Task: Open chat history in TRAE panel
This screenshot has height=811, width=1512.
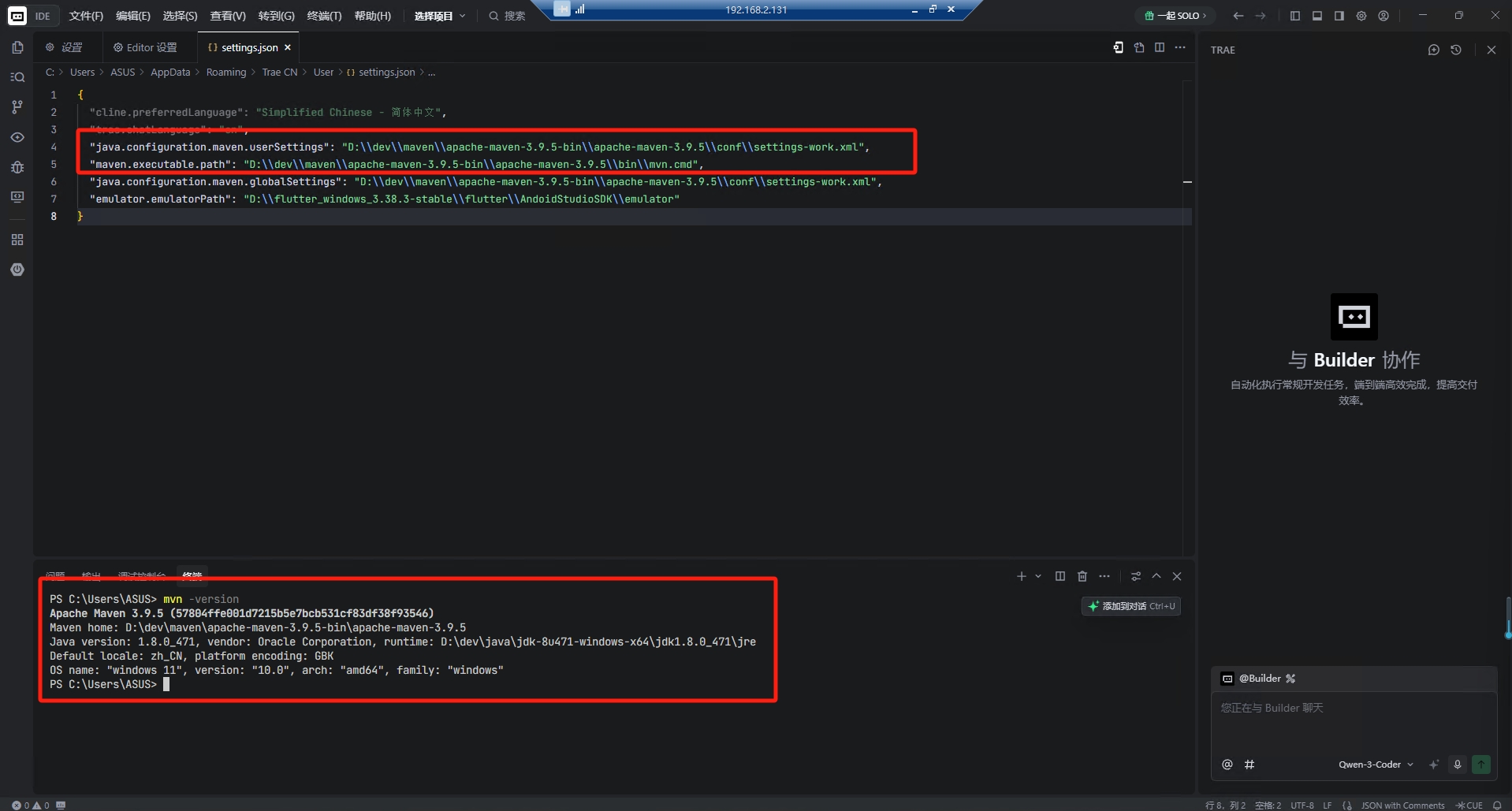Action: point(1456,50)
